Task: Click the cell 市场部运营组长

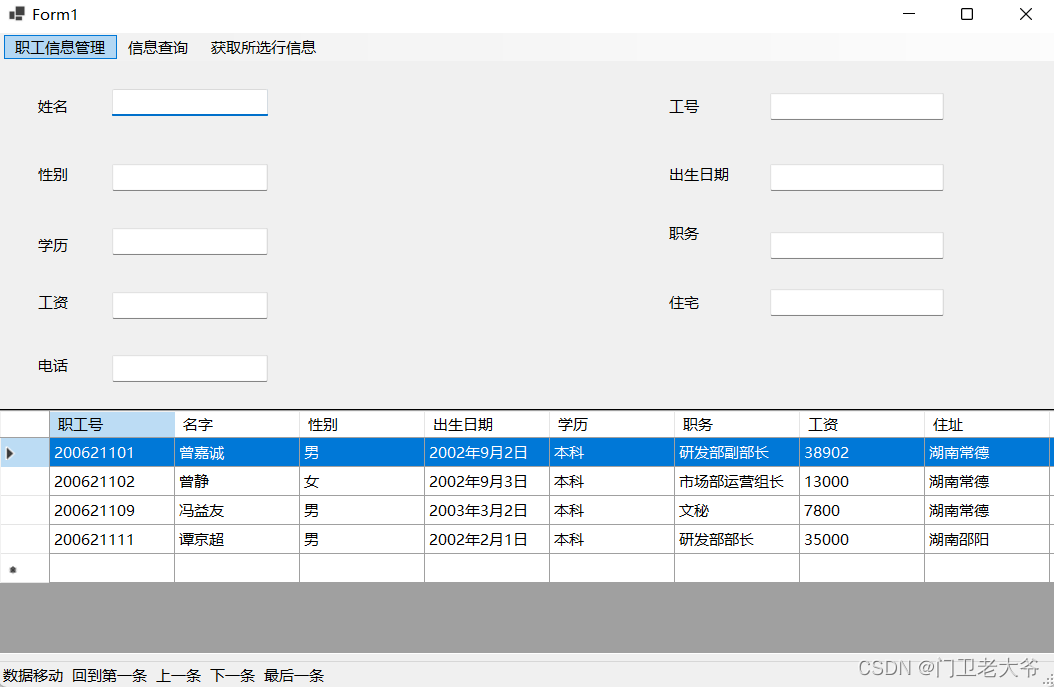Action: (736, 482)
